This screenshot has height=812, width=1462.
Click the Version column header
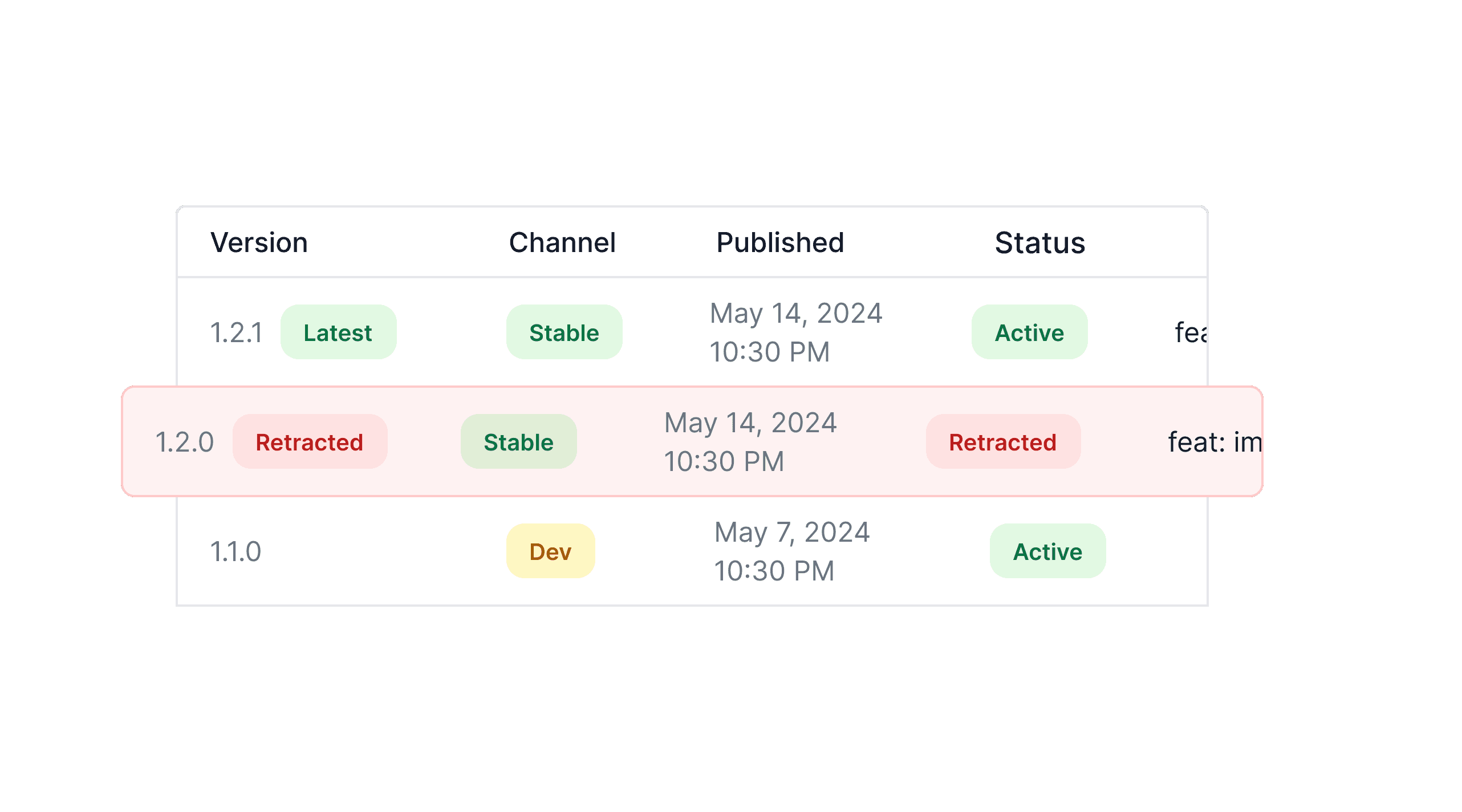coord(259,243)
